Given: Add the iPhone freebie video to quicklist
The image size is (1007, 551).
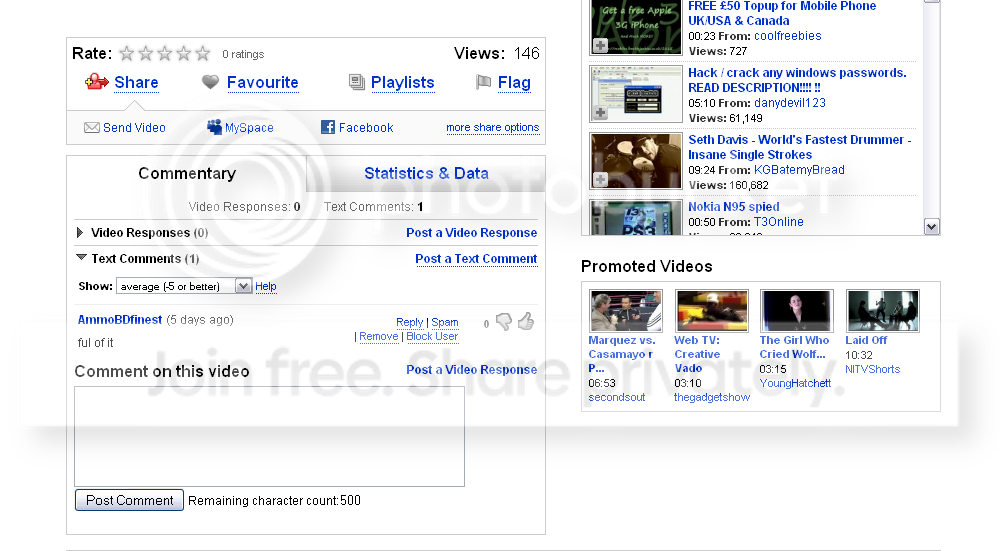Looking at the screenshot, I should 600,46.
